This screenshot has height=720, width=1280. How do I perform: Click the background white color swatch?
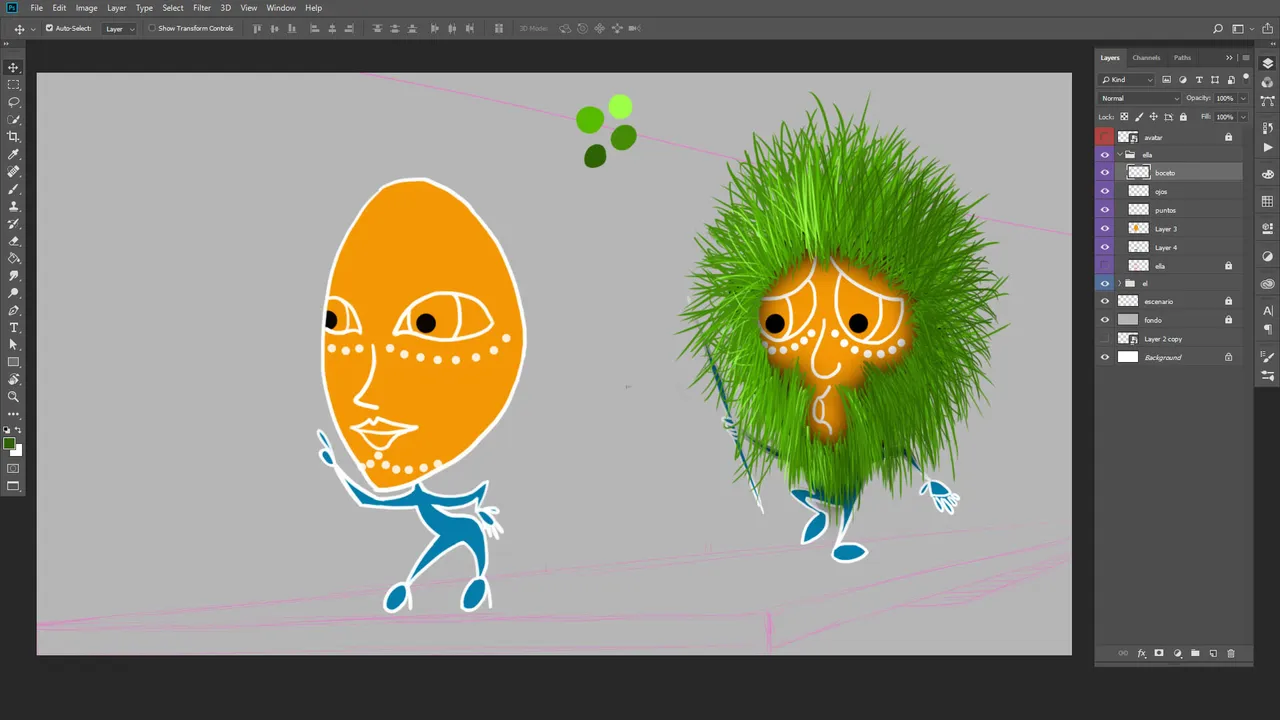(17, 451)
